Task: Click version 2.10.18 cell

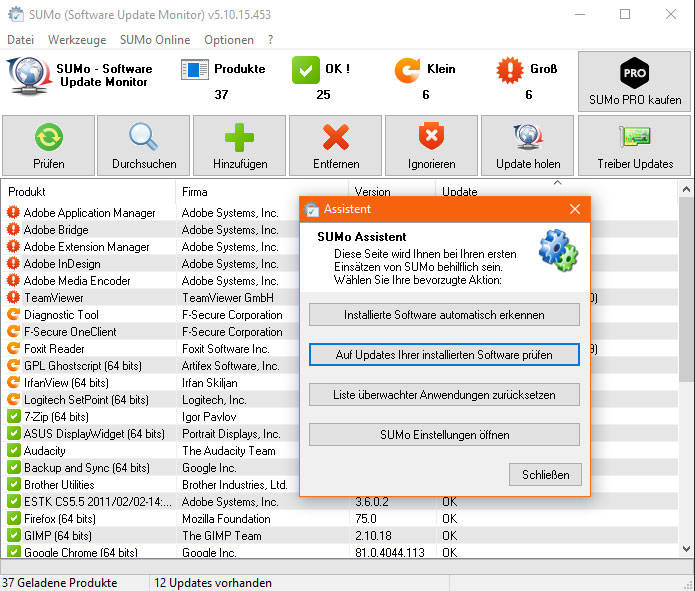Action: pyautogui.click(x=373, y=536)
